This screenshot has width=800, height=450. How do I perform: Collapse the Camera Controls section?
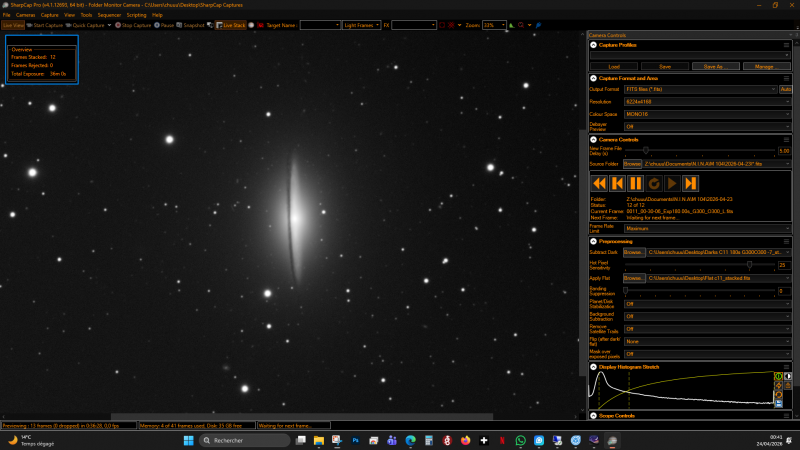tap(593, 139)
